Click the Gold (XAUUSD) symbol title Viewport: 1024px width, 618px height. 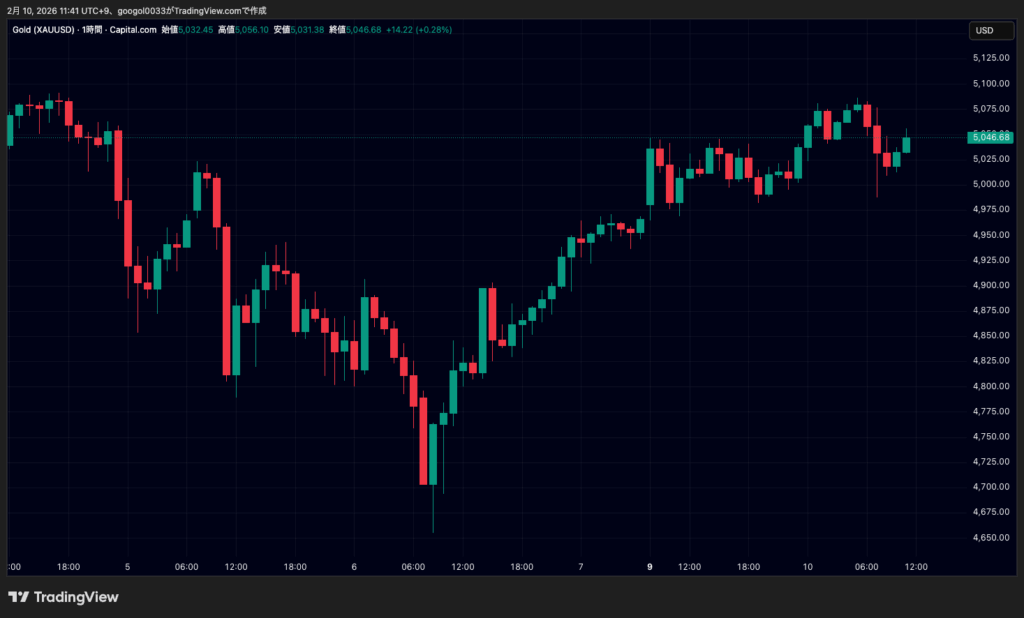42,30
